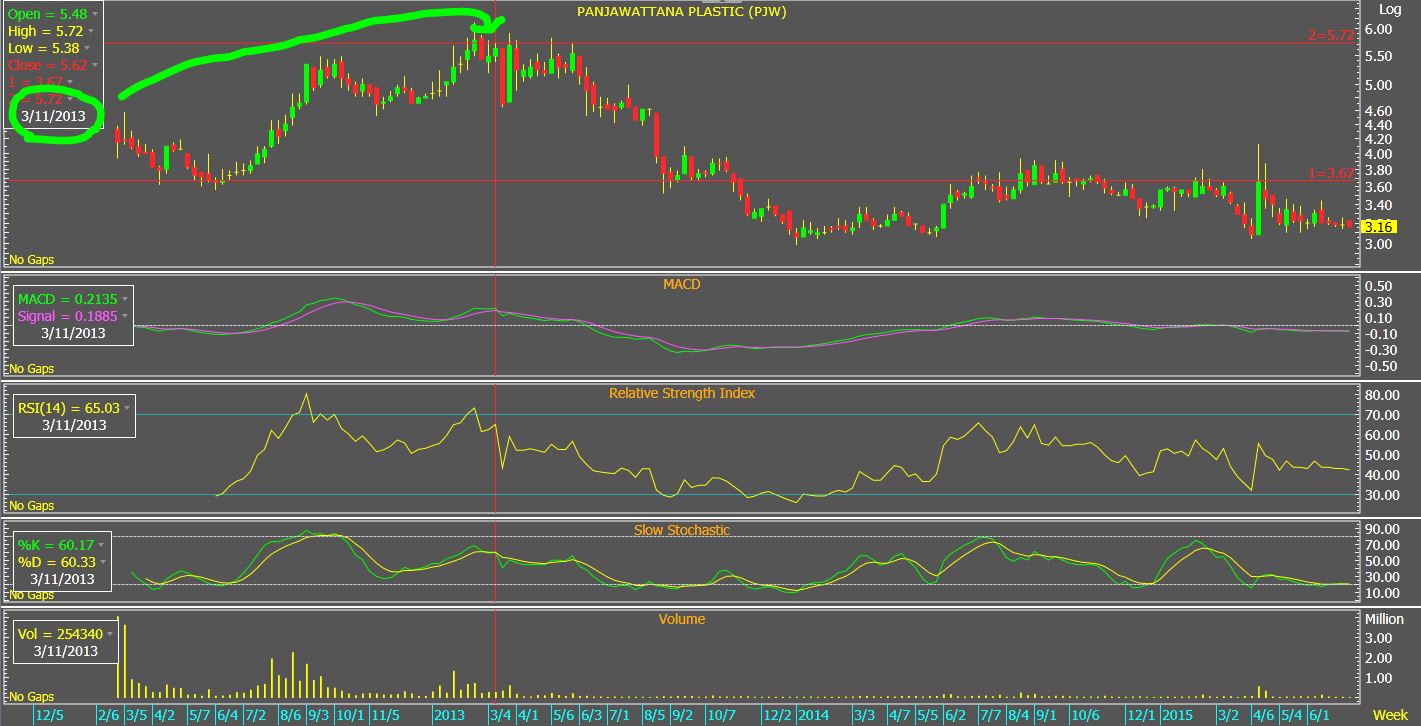Click No Gaps in the Relative Strength Index panel
Image resolution: width=1421 pixels, height=726 pixels.
coord(31,506)
